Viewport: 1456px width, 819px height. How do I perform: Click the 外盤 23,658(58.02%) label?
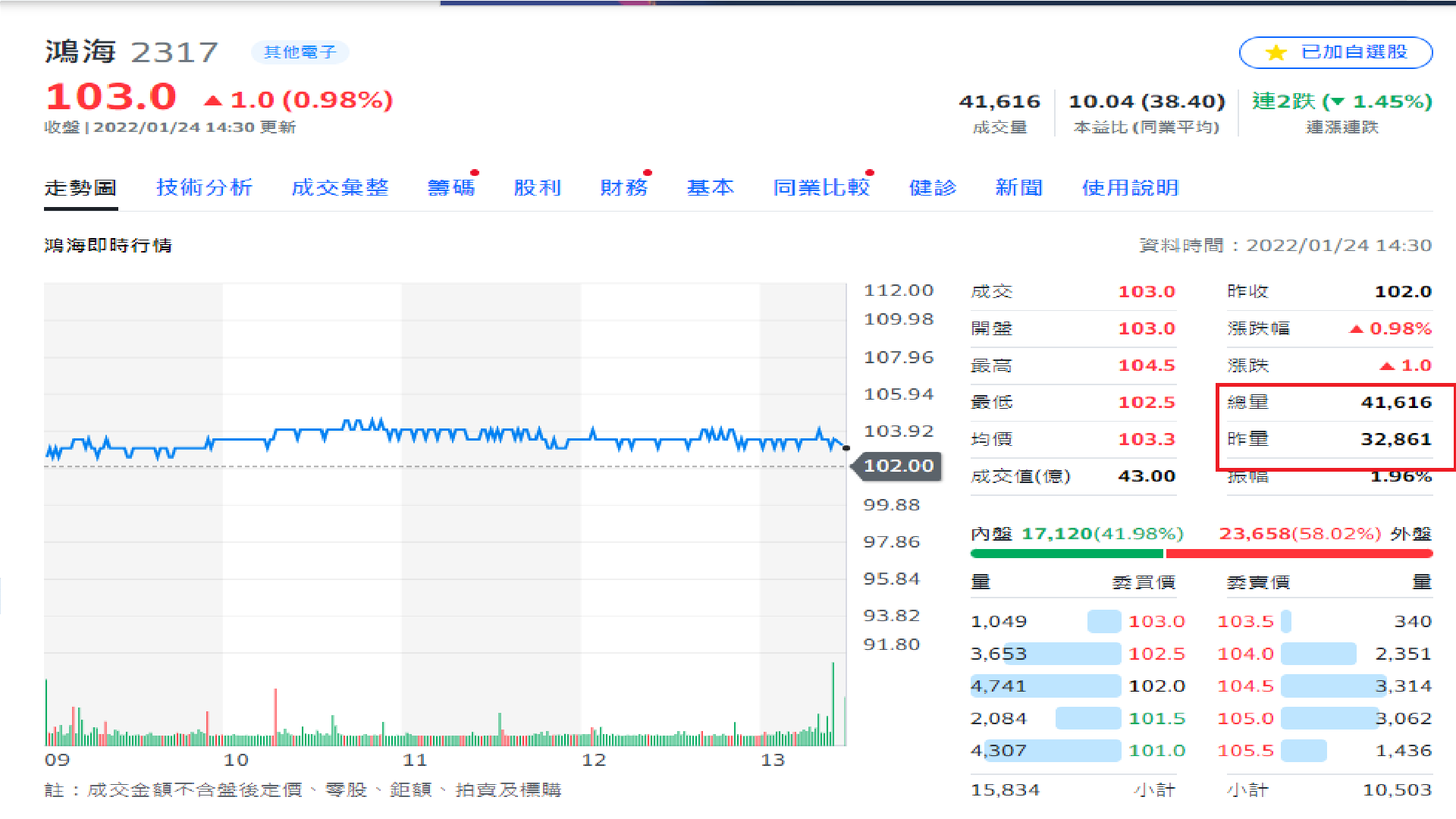(1325, 534)
